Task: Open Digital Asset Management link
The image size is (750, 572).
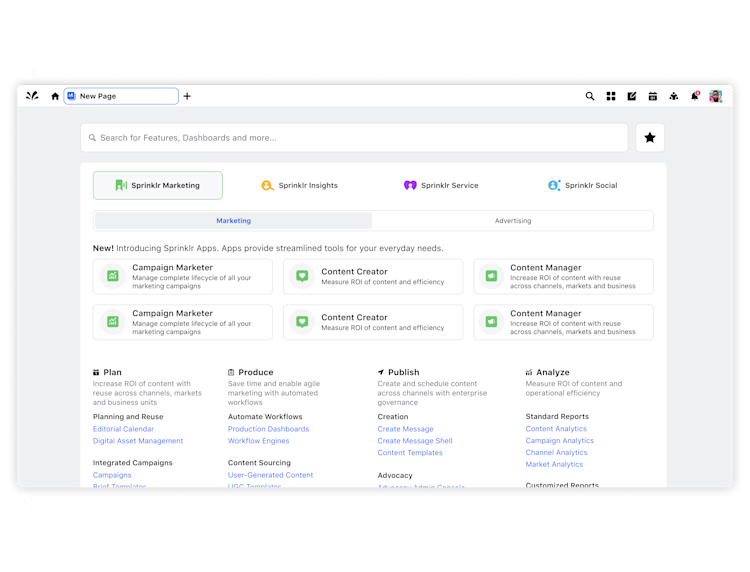Action: (138, 441)
